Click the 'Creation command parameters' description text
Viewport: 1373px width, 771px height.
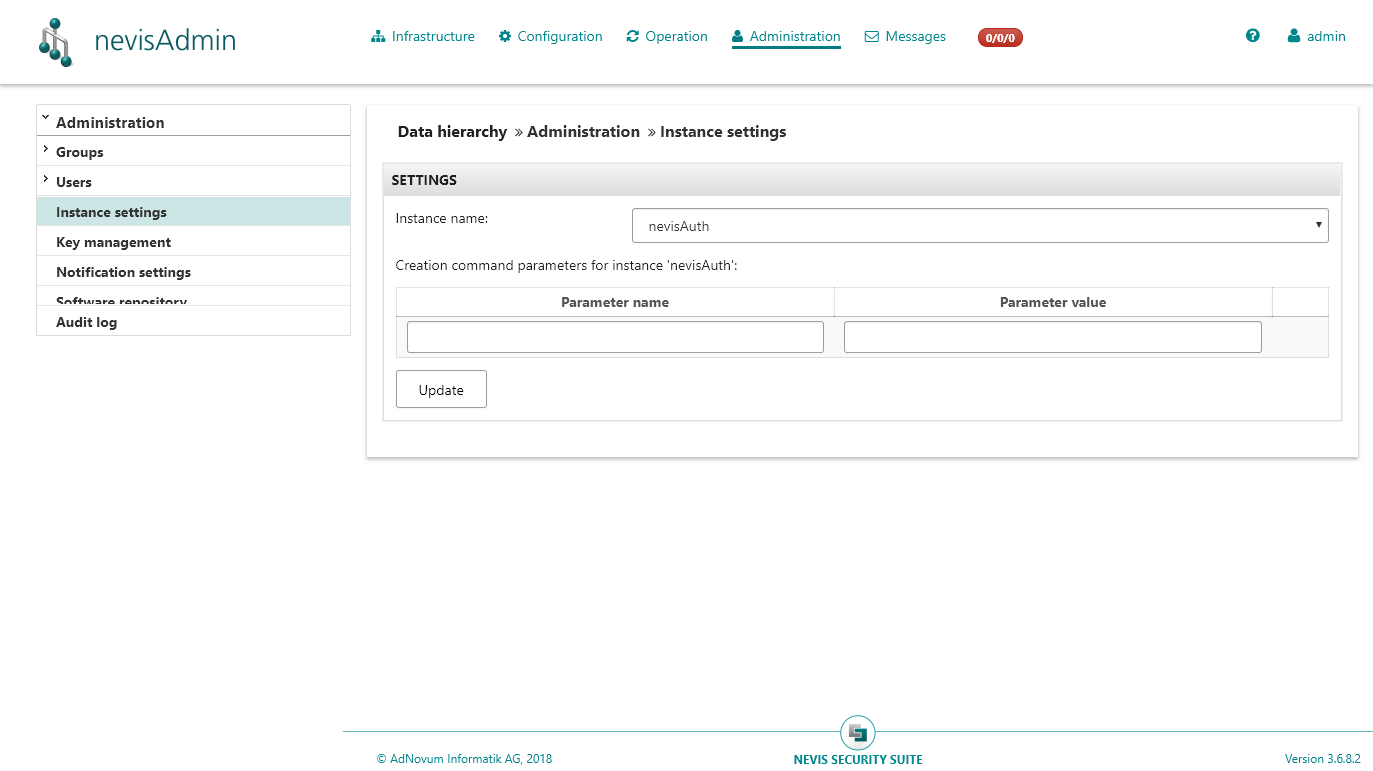[x=566, y=265]
